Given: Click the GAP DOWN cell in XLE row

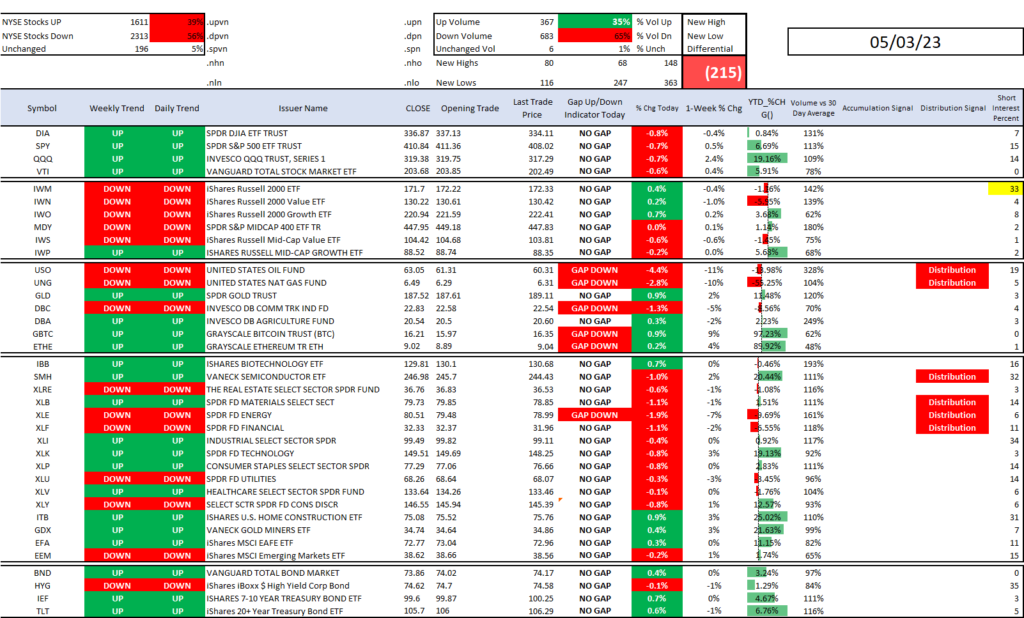Looking at the screenshot, I should click(x=594, y=415).
